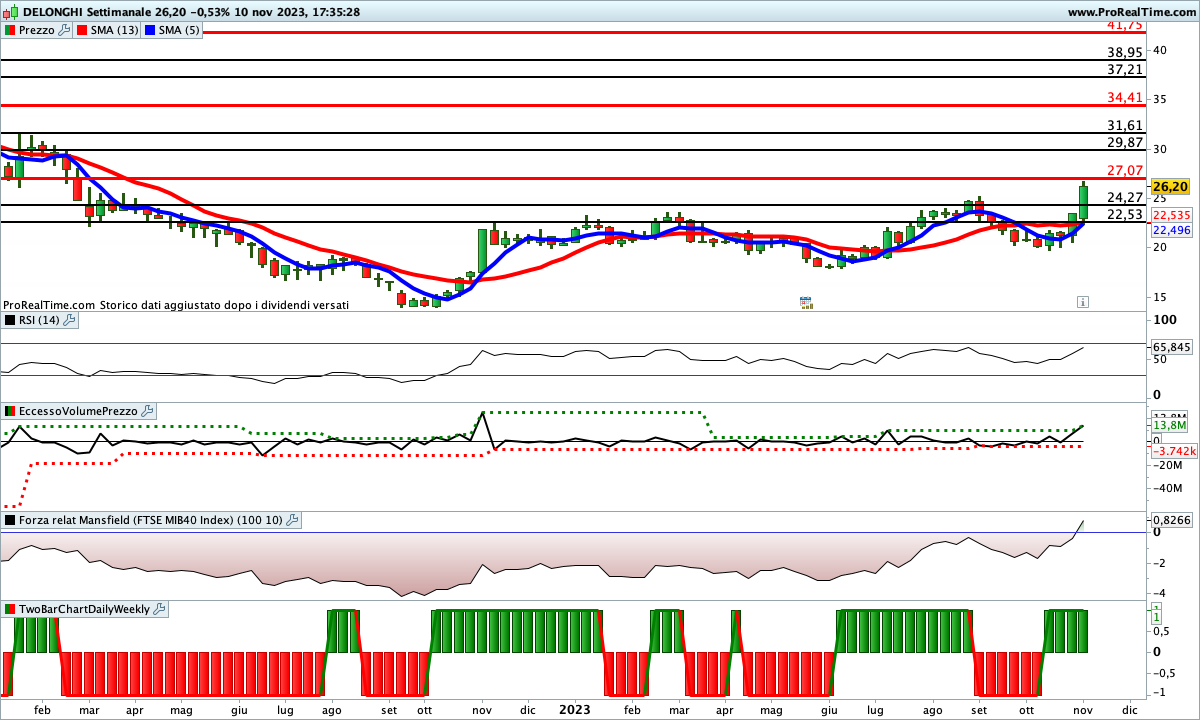This screenshot has height=720, width=1200.
Task: Click the 37,21 price level label
Action: (x=1125, y=70)
